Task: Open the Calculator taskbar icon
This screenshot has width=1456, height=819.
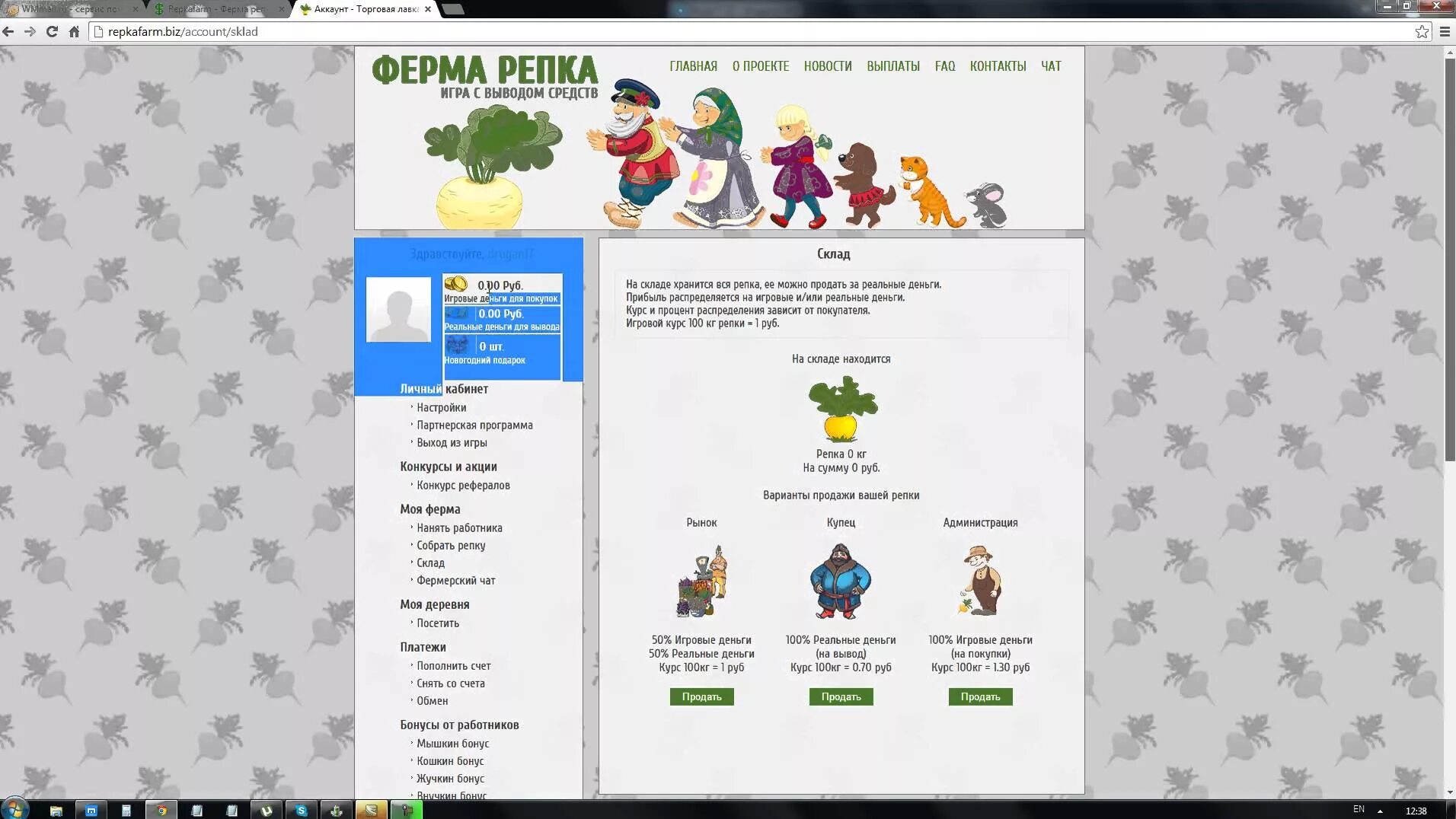Action: tap(126, 810)
